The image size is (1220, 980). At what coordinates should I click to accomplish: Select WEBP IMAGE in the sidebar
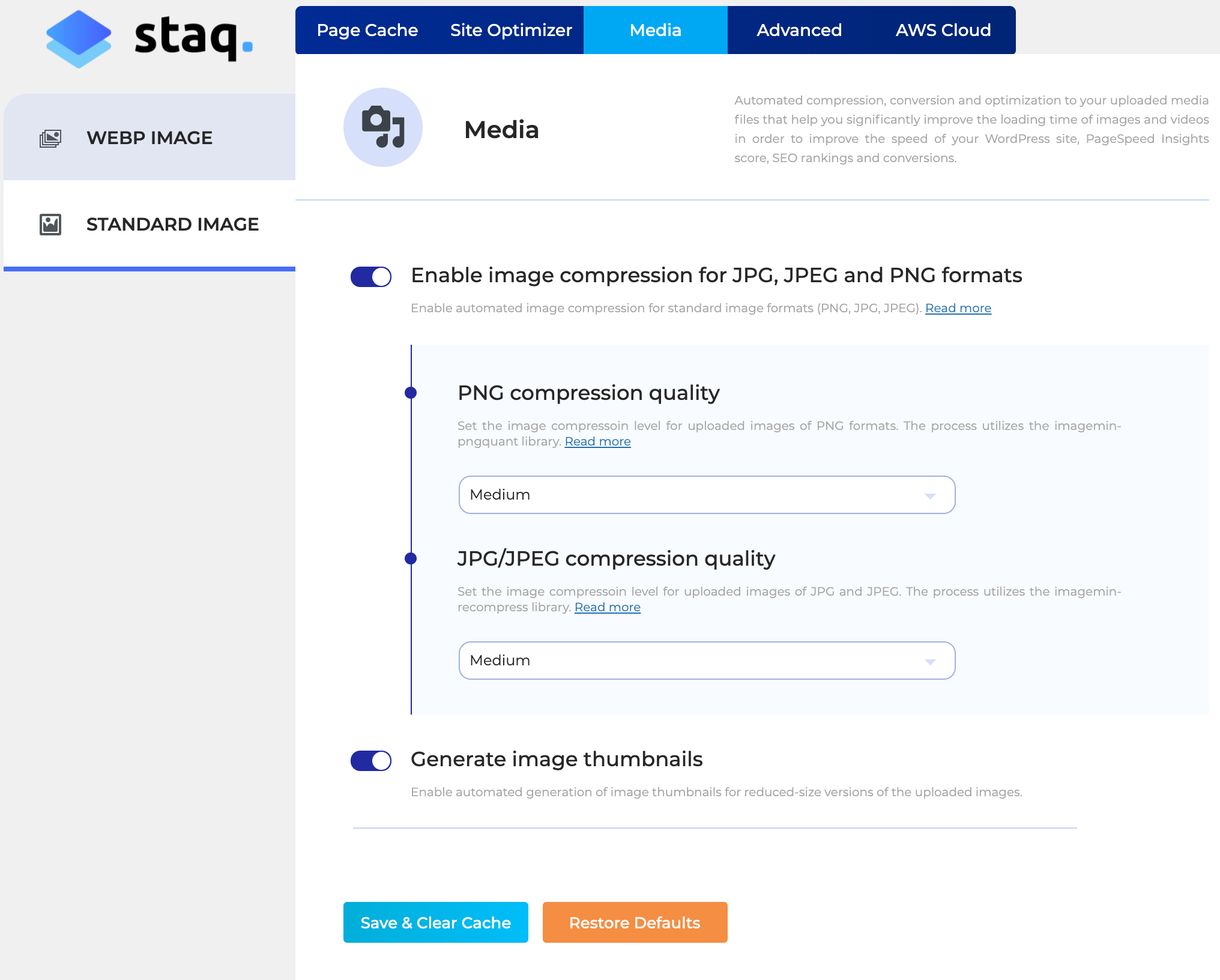coord(149,138)
